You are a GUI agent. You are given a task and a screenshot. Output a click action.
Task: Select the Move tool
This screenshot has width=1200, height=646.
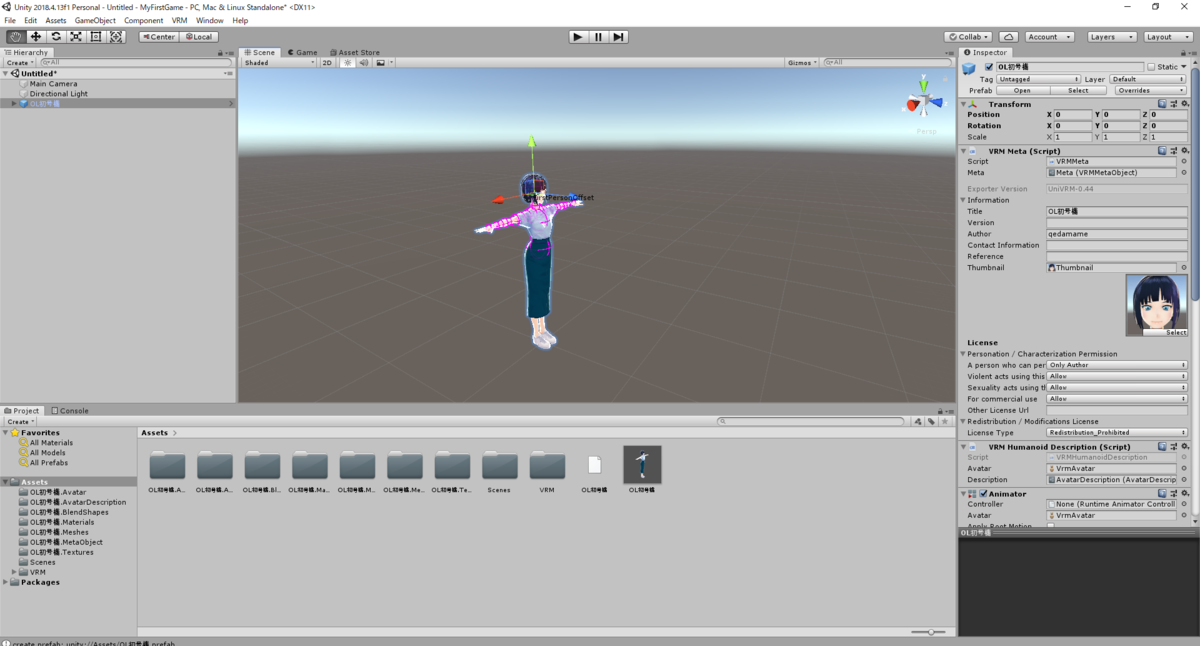pos(36,37)
